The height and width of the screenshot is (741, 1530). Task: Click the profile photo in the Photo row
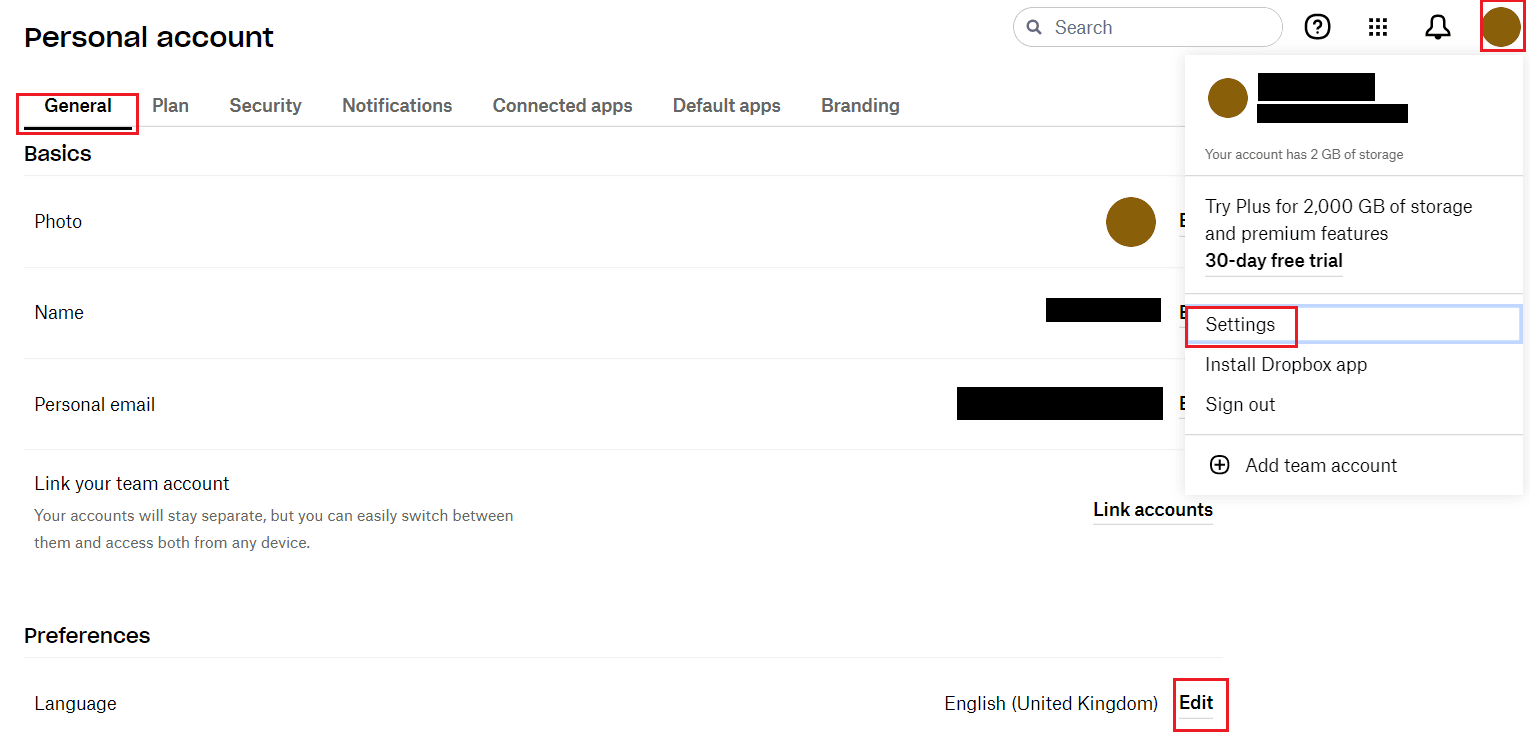[x=1131, y=222]
